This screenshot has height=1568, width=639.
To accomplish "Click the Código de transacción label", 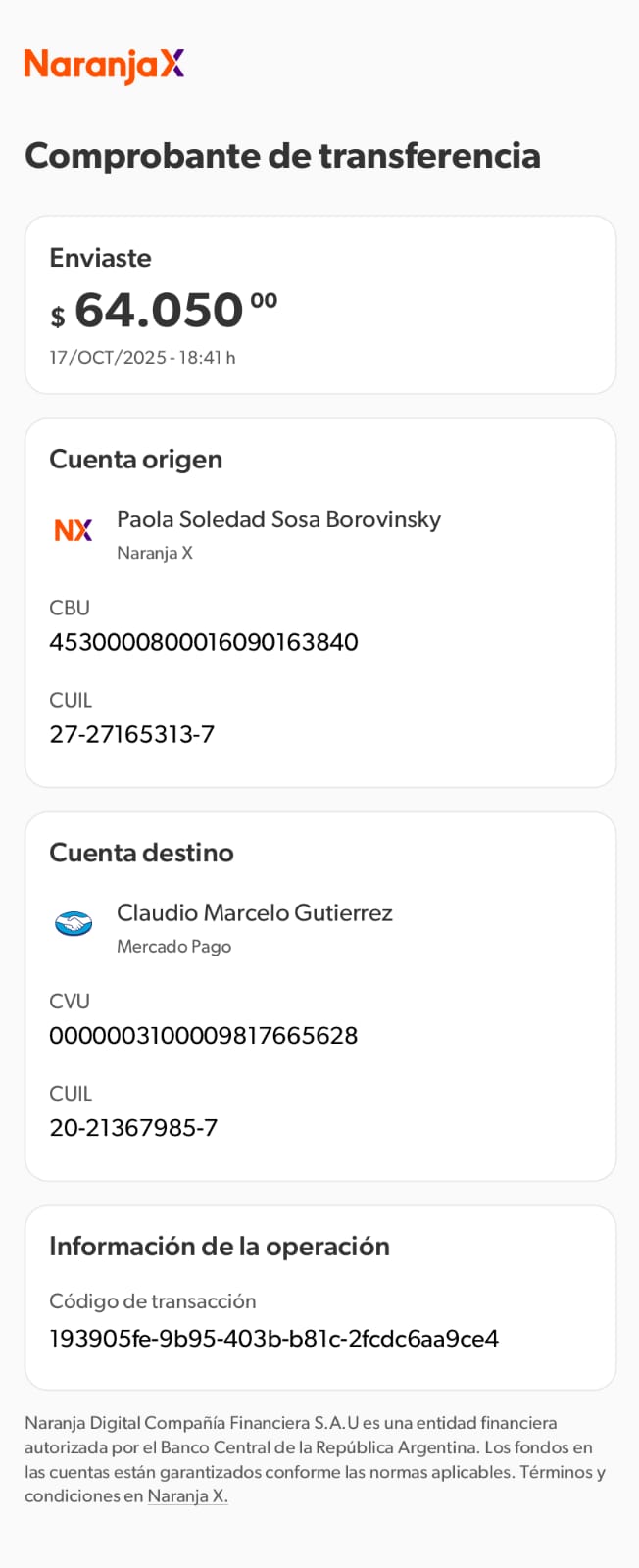I will tap(153, 1301).
